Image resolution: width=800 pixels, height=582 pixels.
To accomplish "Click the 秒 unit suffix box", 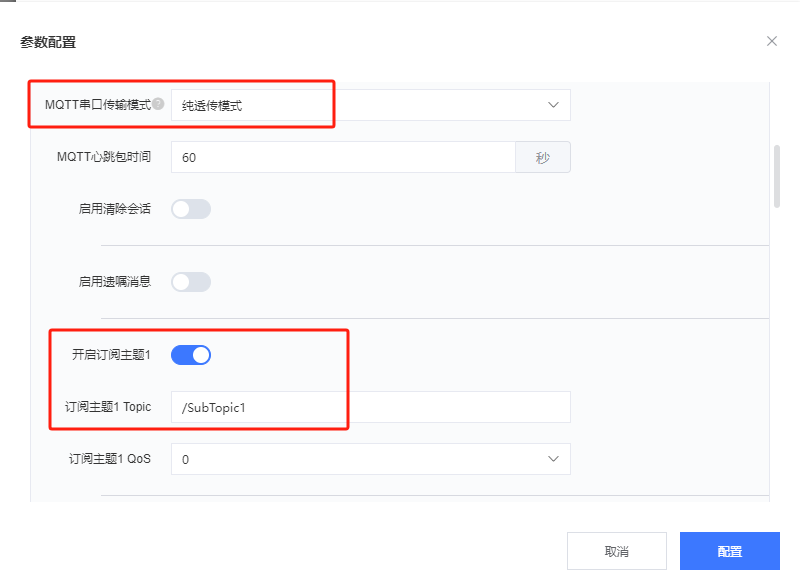I will [x=543, y=157].
